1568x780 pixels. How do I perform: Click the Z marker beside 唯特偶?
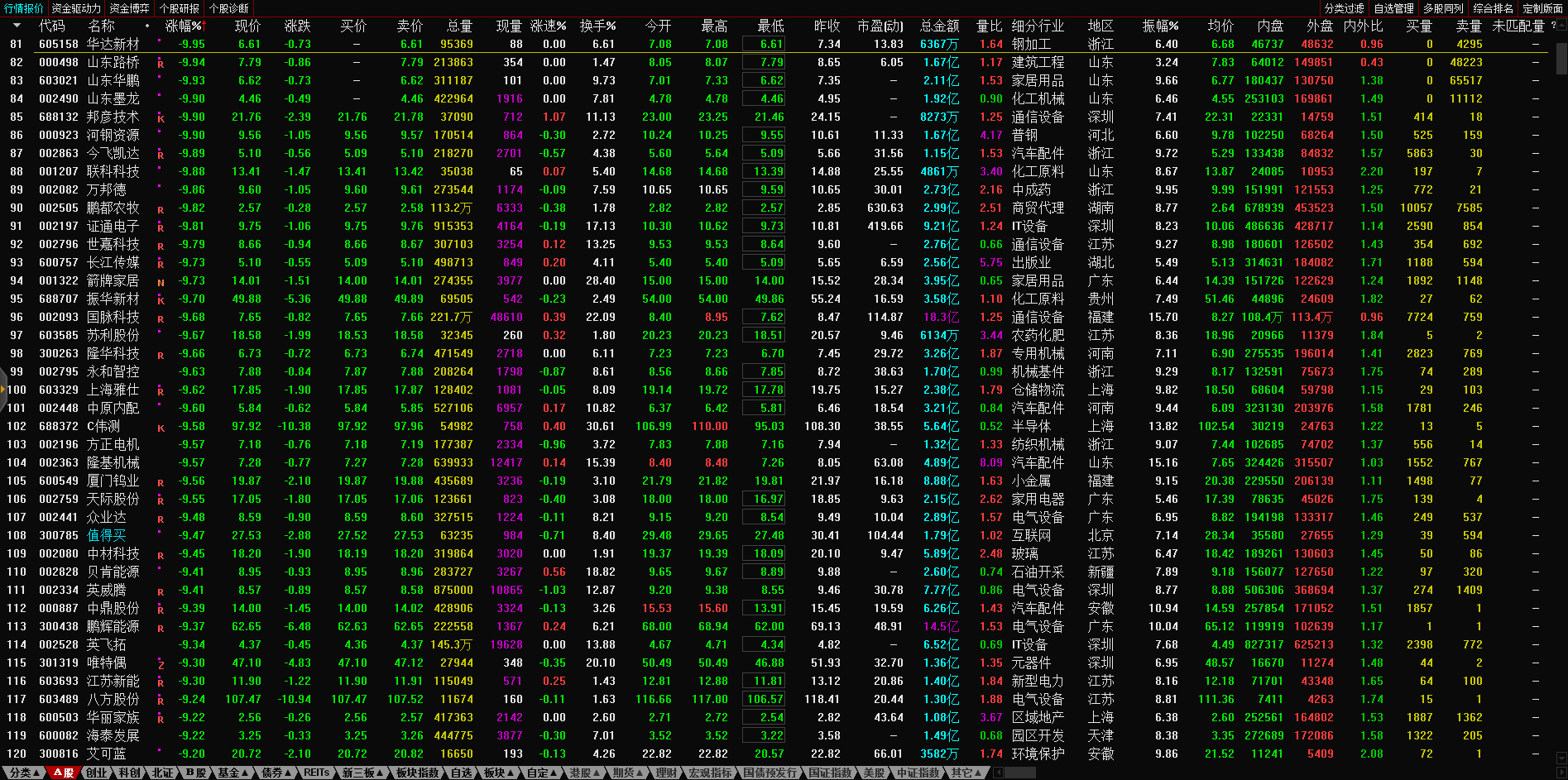click(161, 664)
